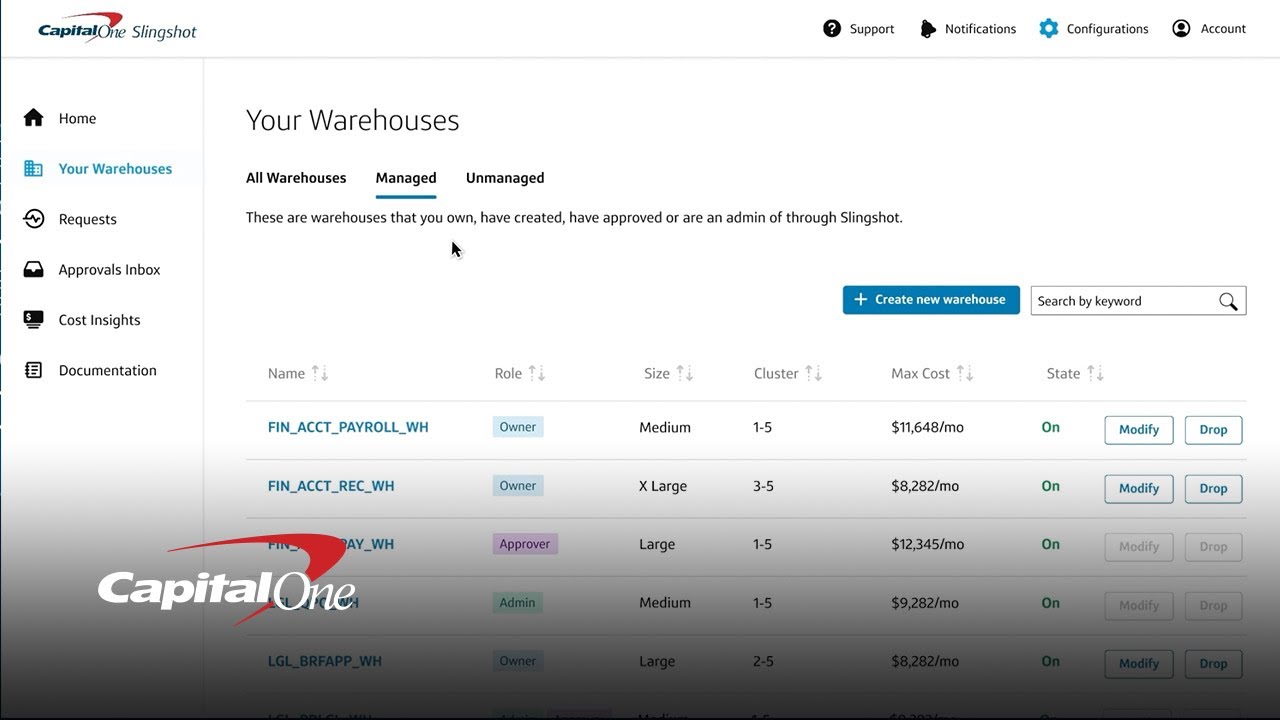1280x720 pixels.
Task: Click the $9,282/mo max cost value
Action: click(x=924, y=603)
